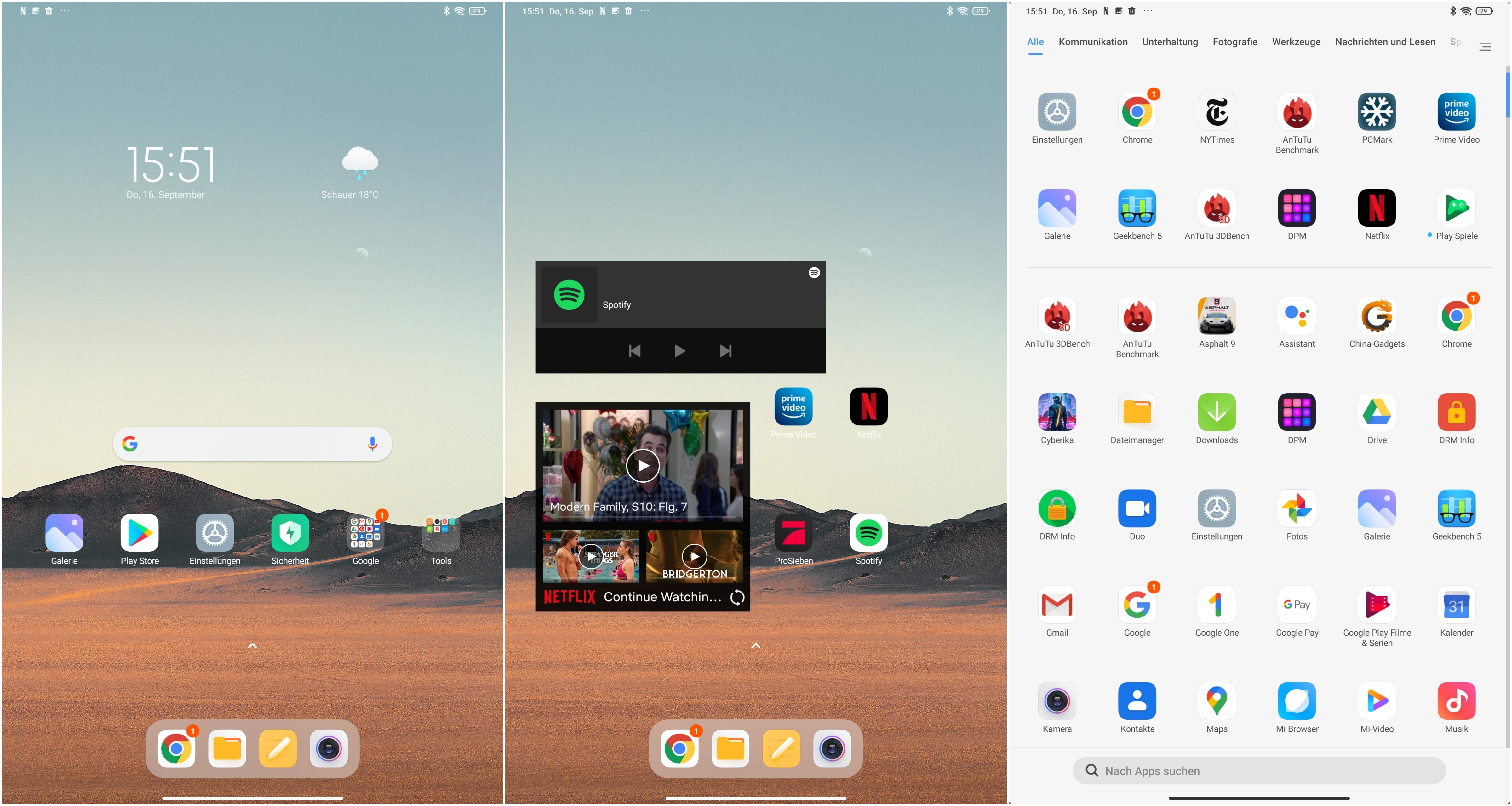The height and width of the screenshot is (806, 1512).
Task: Open Duo video call app
Action: (1137, 508)
